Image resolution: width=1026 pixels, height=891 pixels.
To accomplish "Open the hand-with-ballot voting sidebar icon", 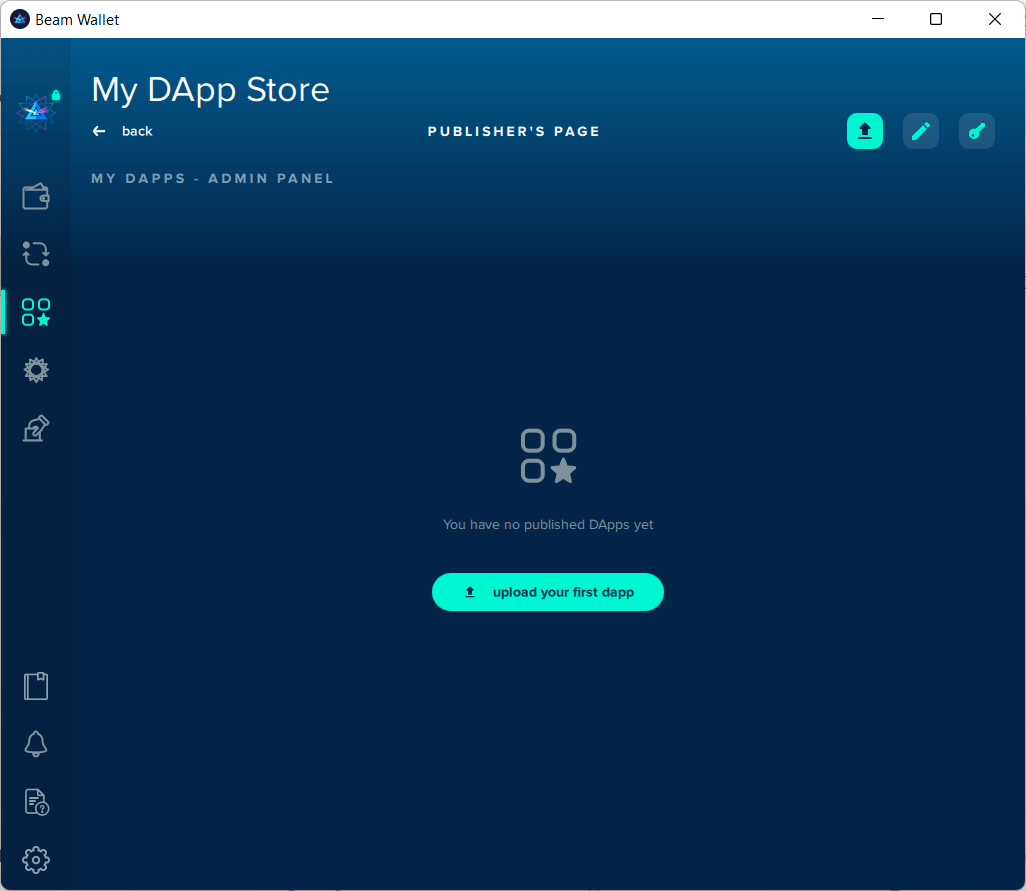I will (x=36, y=429).
